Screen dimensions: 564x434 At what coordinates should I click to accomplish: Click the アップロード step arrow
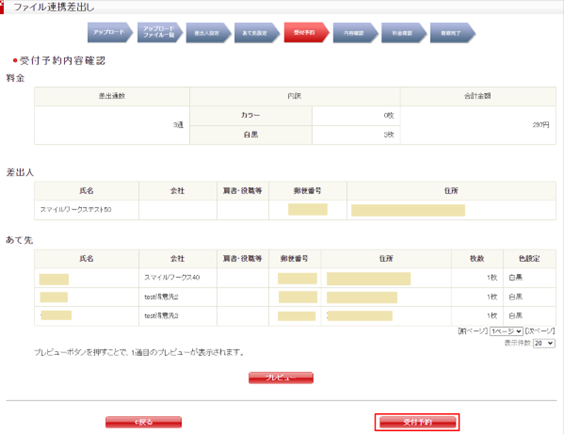(x=110, y=33)
